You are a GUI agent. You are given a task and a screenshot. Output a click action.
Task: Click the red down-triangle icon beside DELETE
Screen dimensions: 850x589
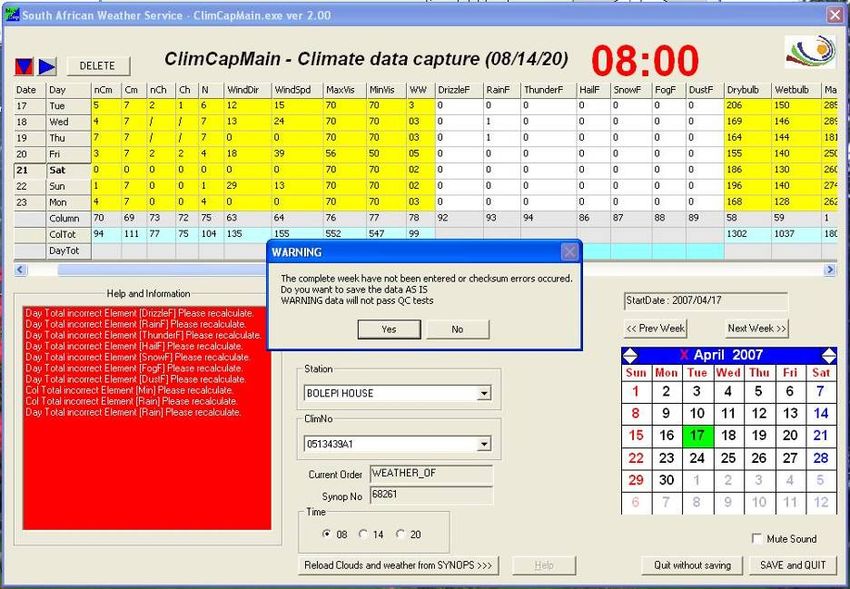click(24, 66)
